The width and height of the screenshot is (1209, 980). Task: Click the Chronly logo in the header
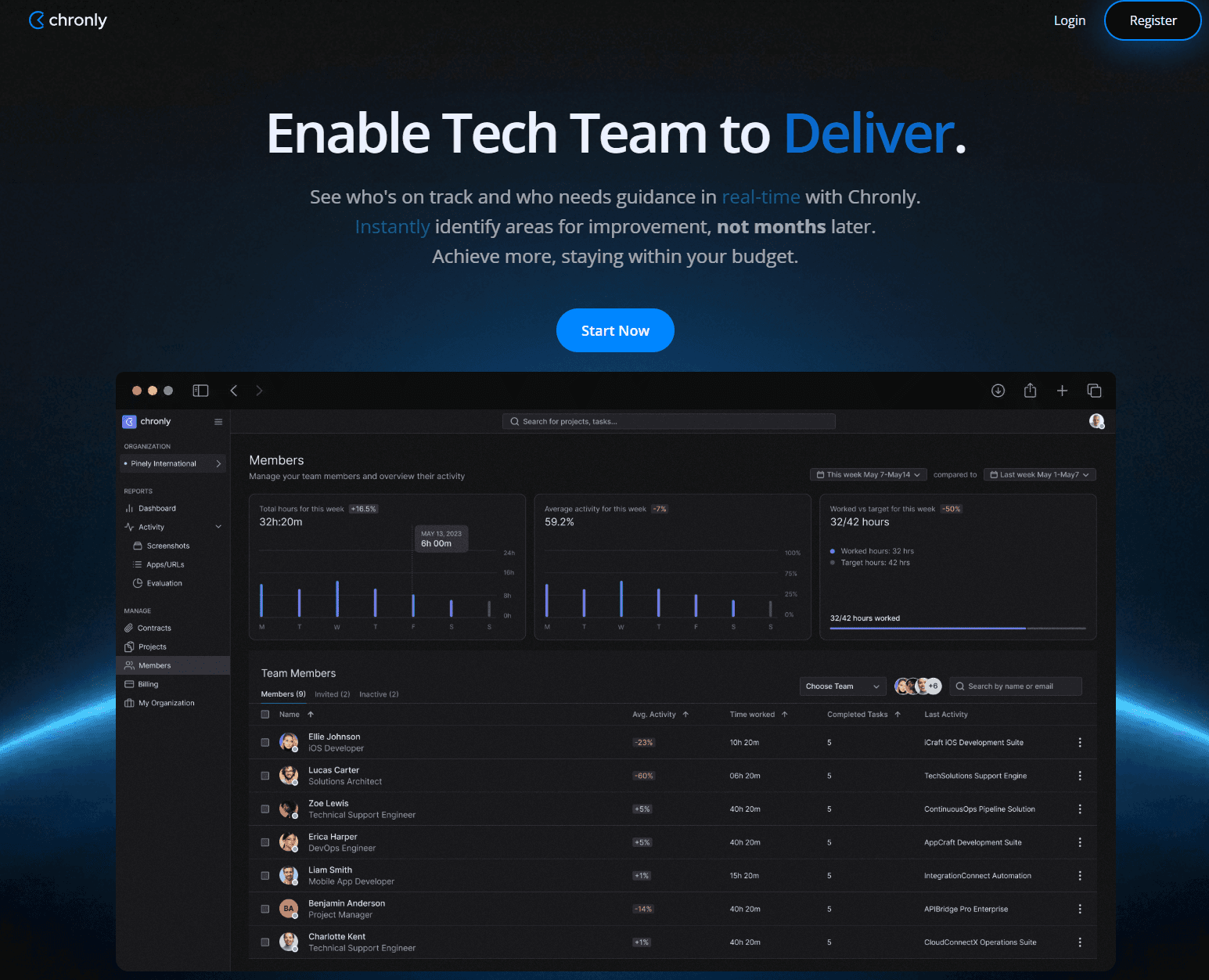pyautogui.click(x=68, y=20)
